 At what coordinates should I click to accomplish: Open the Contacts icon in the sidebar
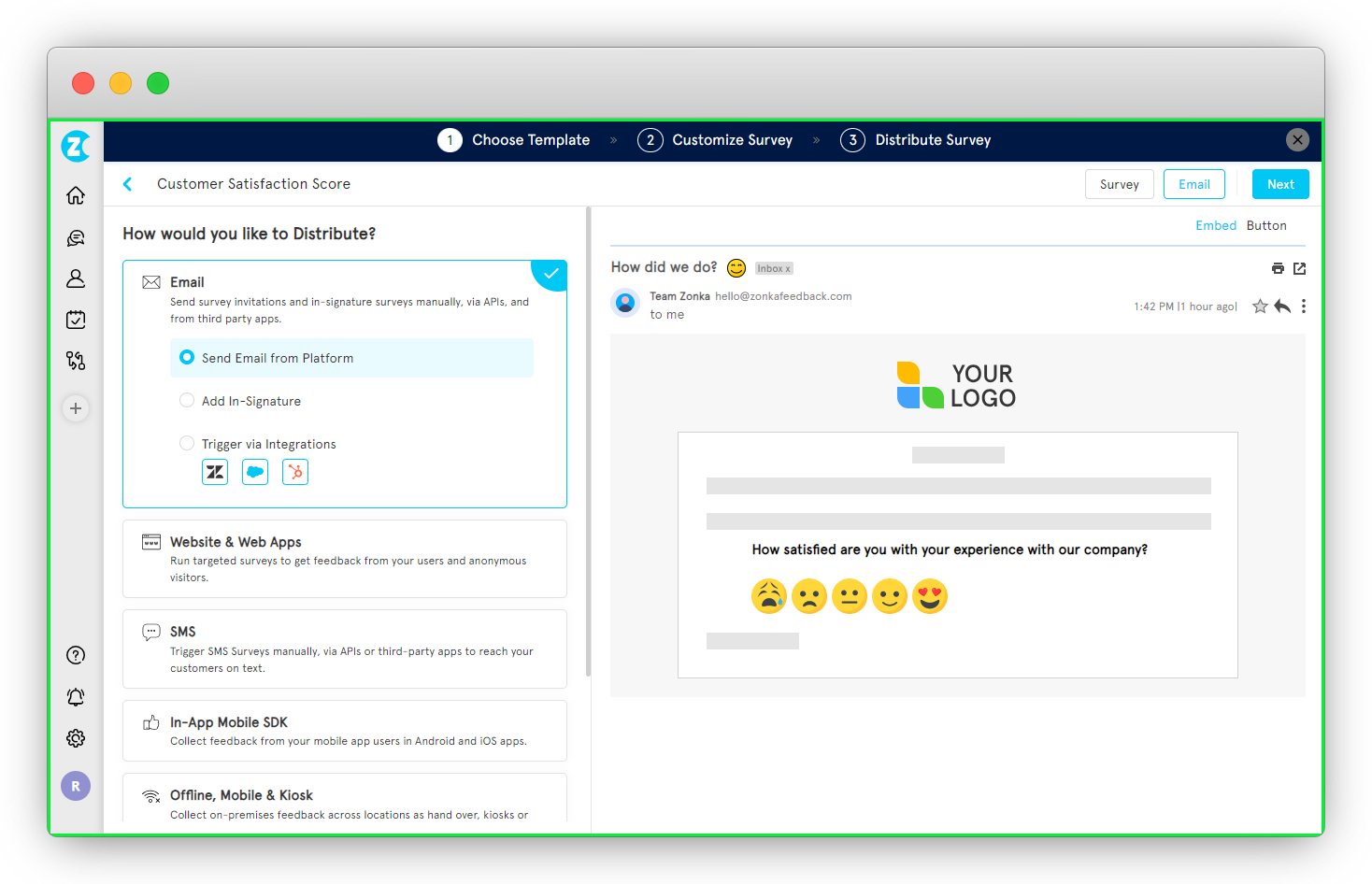[x=76, y=278]
